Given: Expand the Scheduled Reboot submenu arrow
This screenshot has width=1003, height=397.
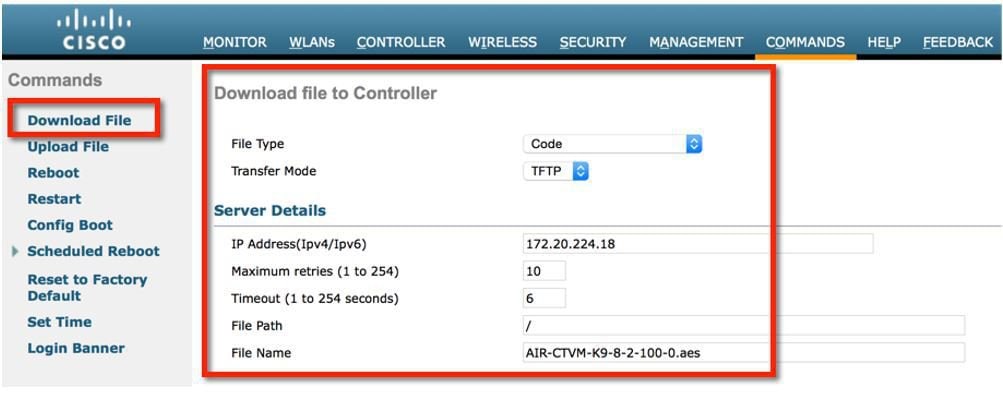Looking at the screenshot, I should click(15, 251).
